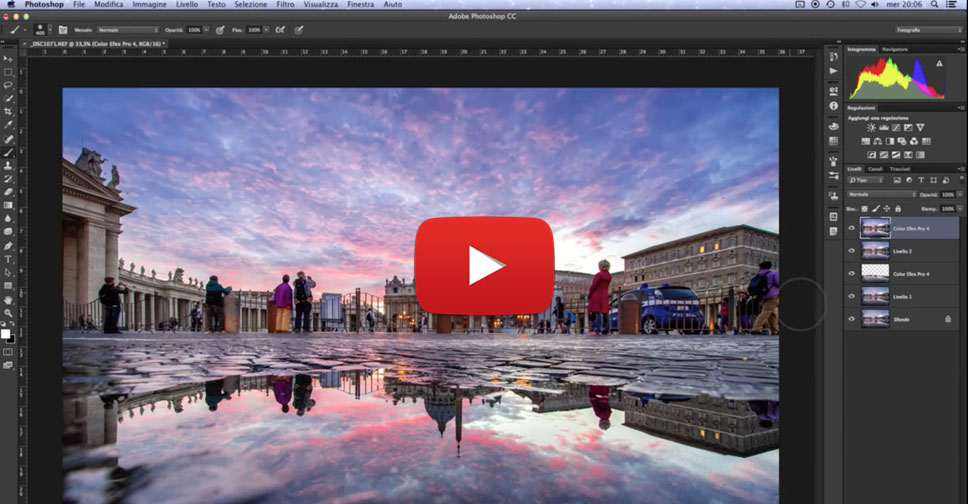Select the Brush tool in toolbox

pyautogui.click(x=8, y=153)
